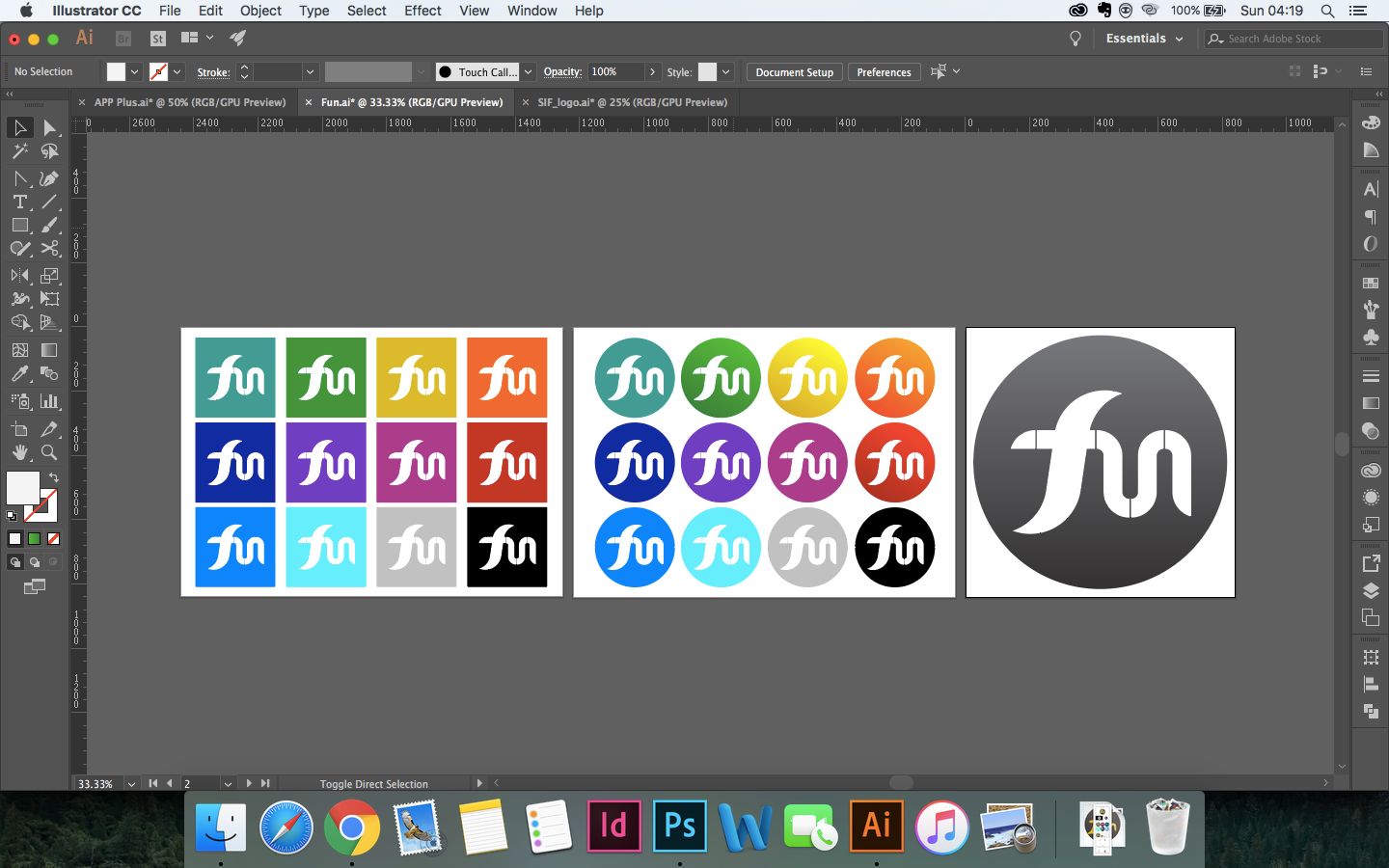Select the Paintbrush tool
The width and height of the screenshot is (1389, 868).
[x=49, y=225]
